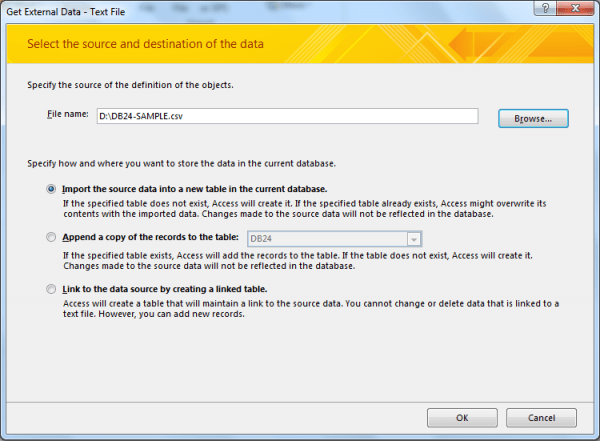The image size is (600, 441).
Task: Click the "File name:" label
Action: pyautogui.click(x=67, y=116)
